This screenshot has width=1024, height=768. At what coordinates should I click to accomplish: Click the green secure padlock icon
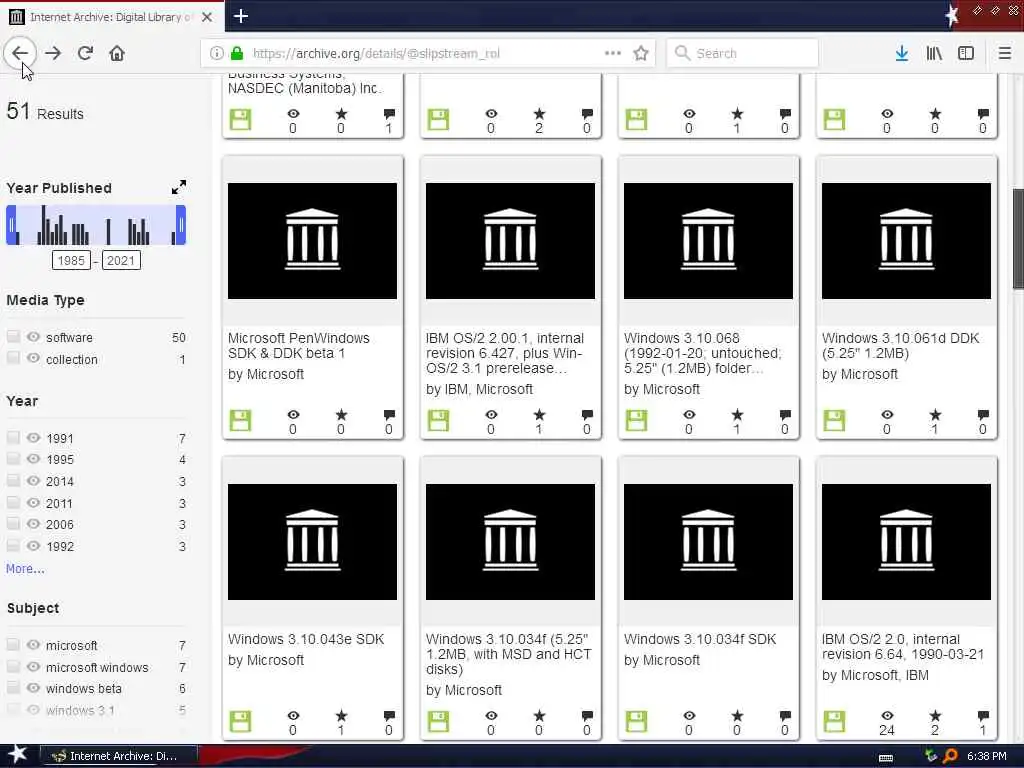click(237, 53)
